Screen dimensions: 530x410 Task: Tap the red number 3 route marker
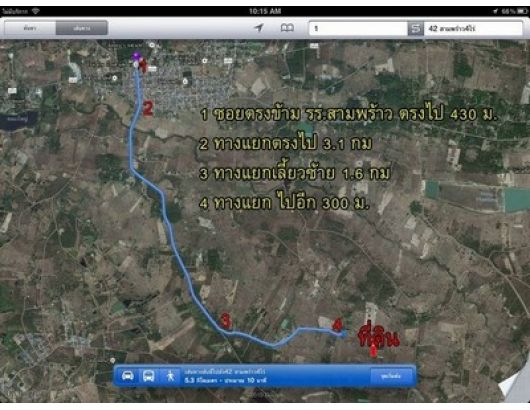[226, 321]
